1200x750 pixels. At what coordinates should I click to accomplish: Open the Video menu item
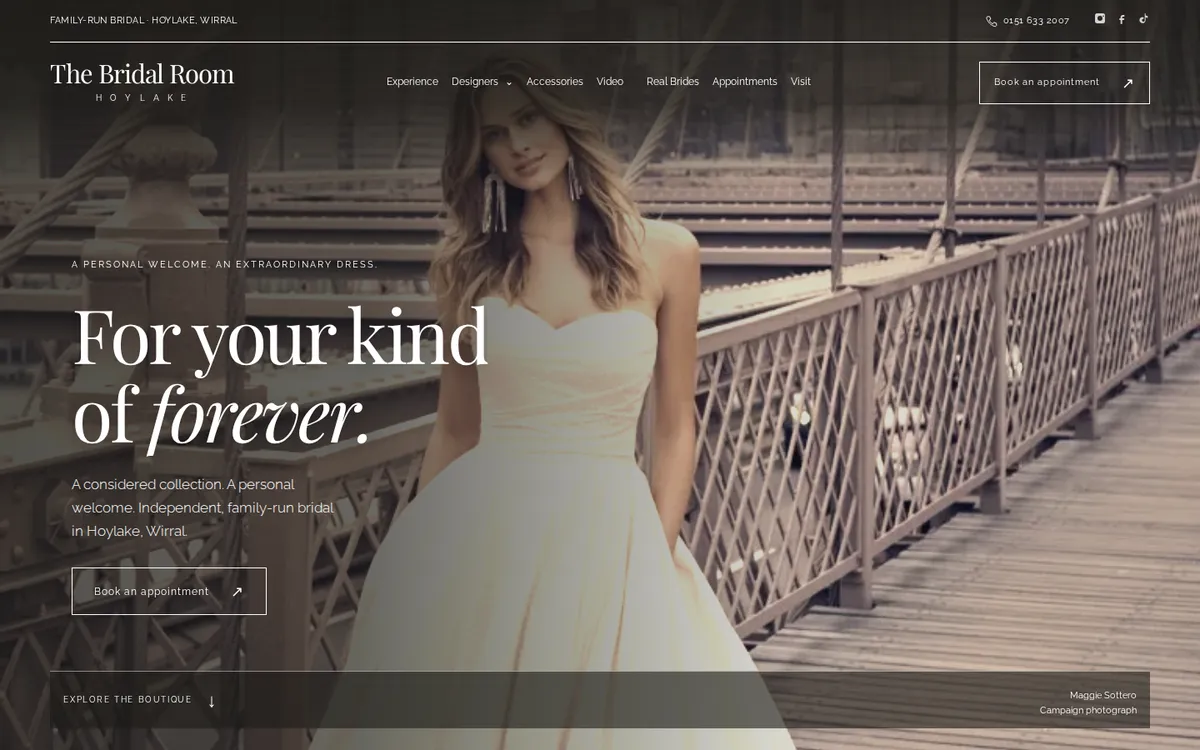[x=610, y=82]
